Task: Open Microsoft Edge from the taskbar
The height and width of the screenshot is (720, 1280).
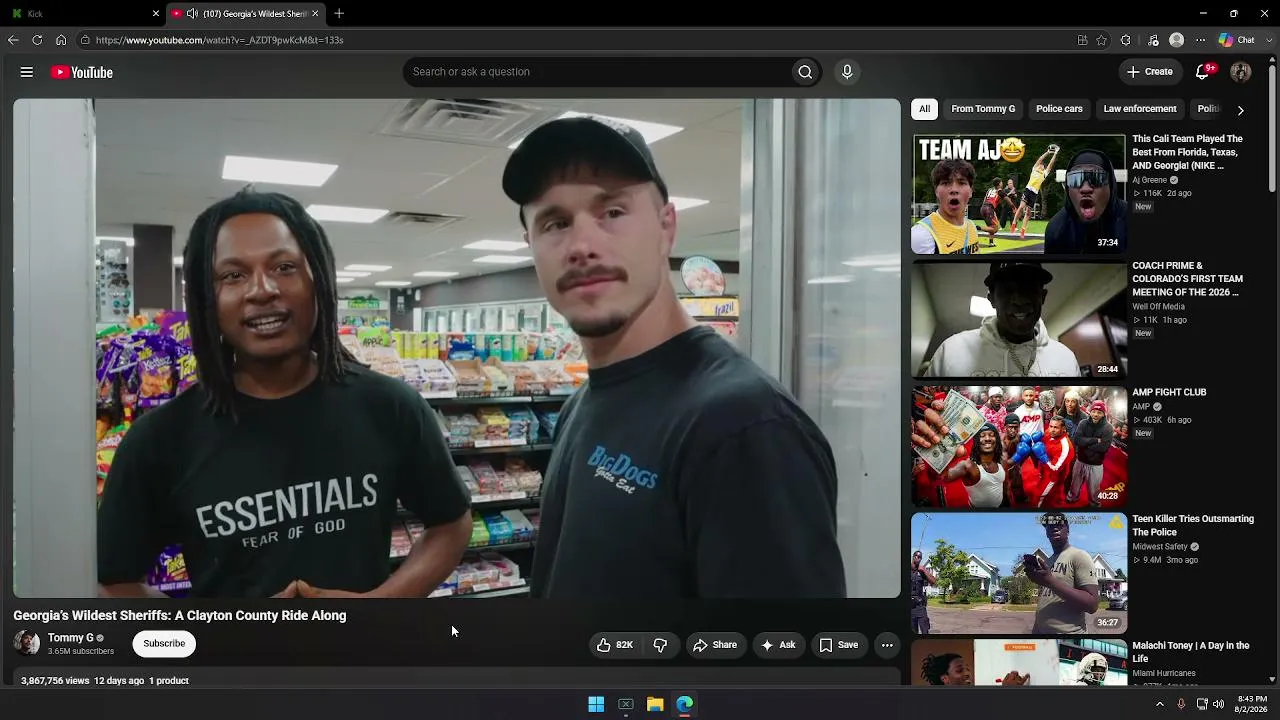Action: click(685, 704)
